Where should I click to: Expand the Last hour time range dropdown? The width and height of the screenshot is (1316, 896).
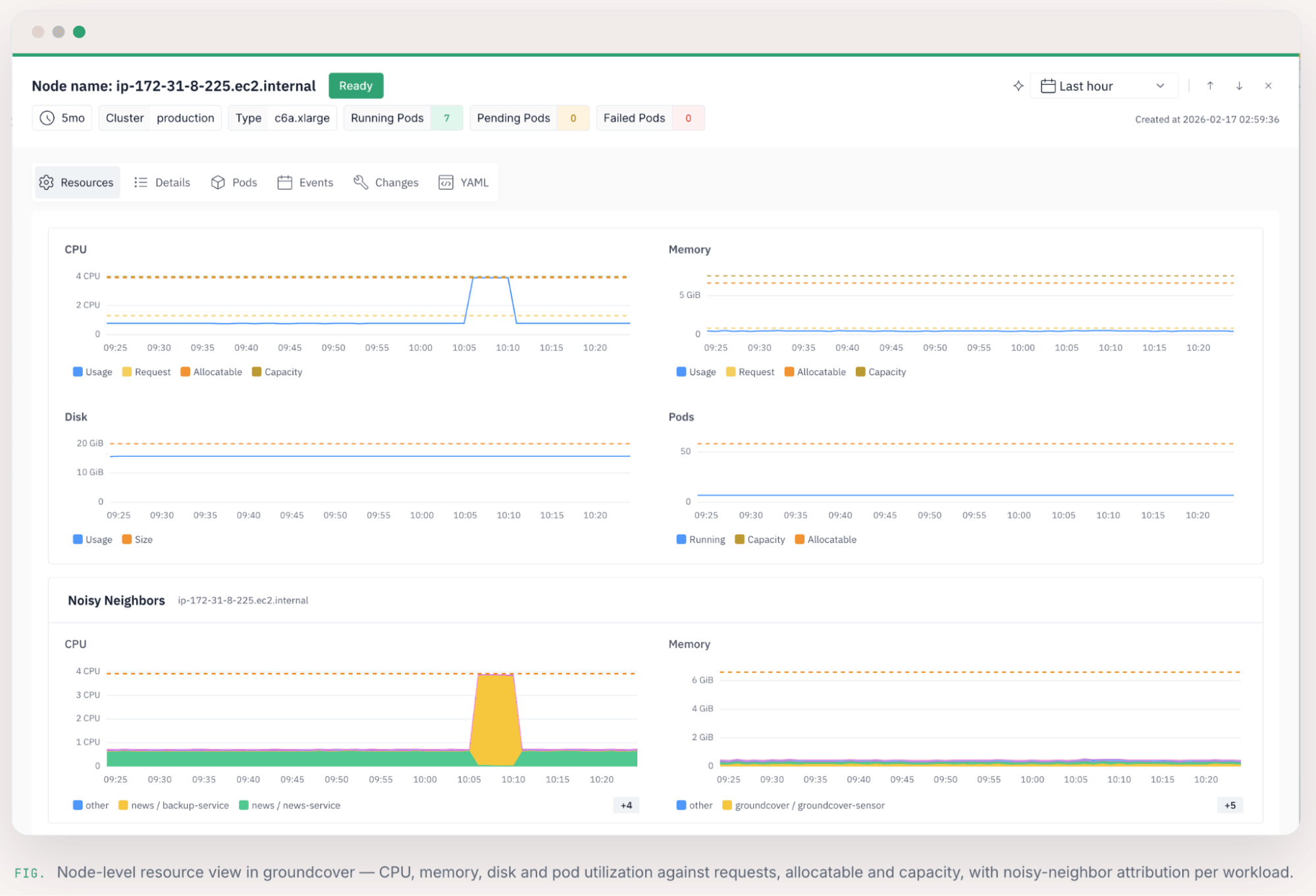(x=1103, y=86)
